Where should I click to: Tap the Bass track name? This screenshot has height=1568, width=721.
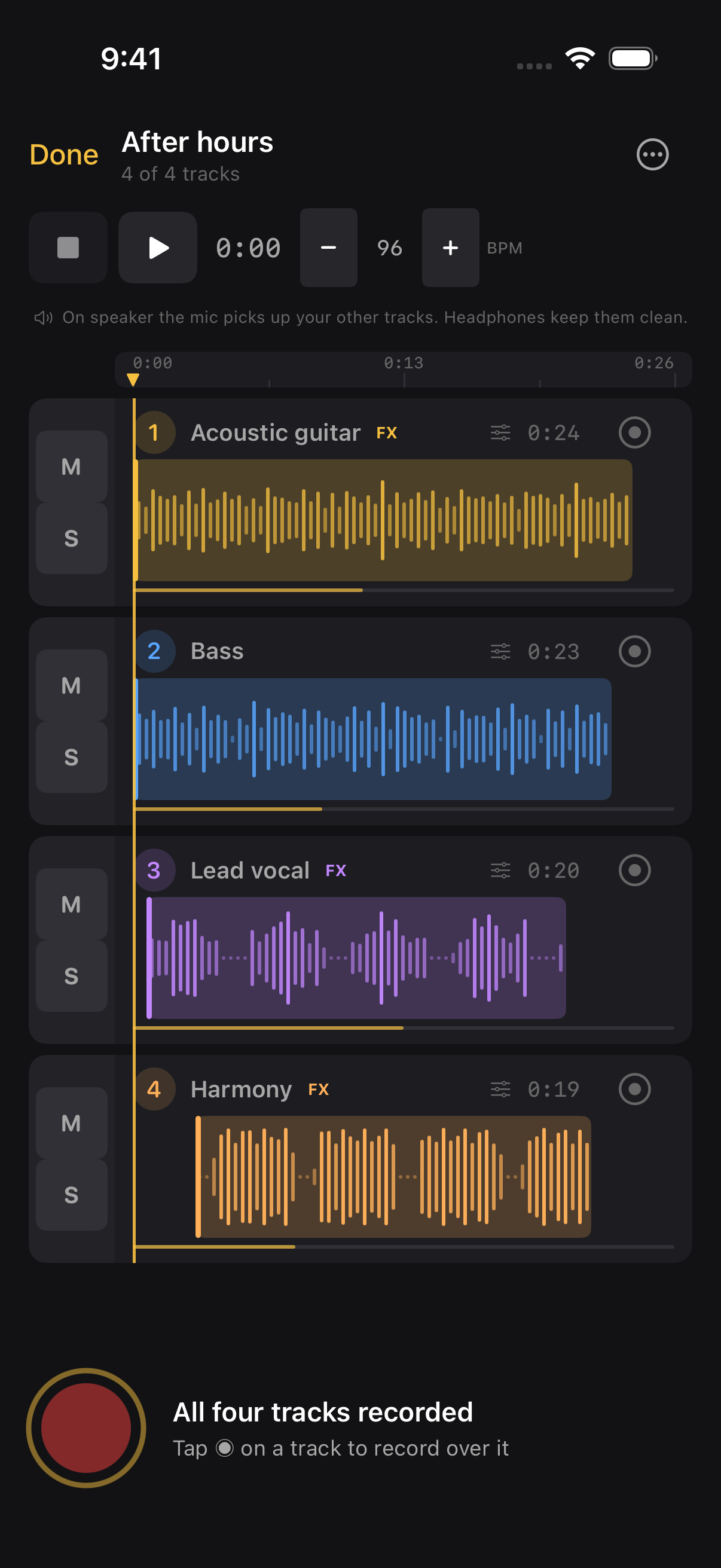click(216, 651)
